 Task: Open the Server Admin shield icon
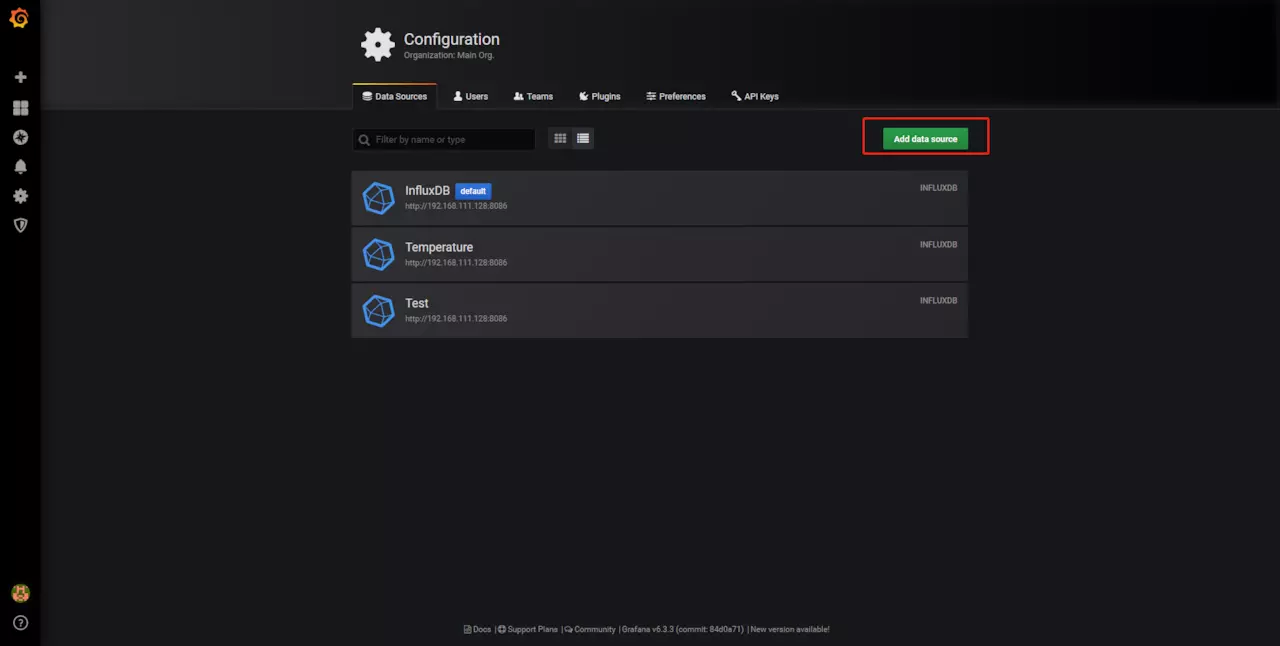coord(20,225)
